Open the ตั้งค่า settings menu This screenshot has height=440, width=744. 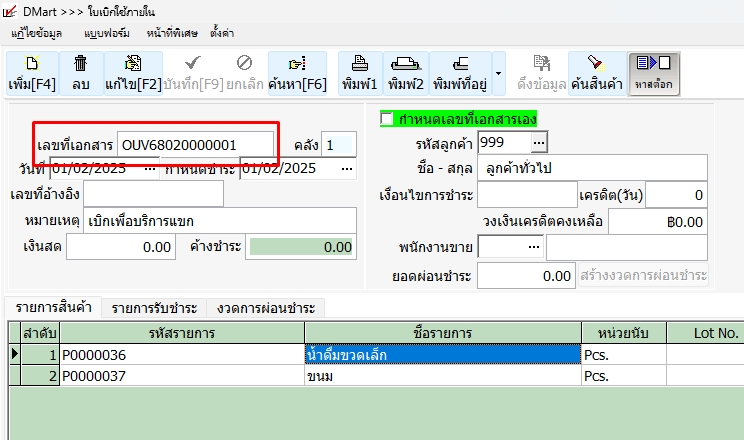[x=222, y=33]
